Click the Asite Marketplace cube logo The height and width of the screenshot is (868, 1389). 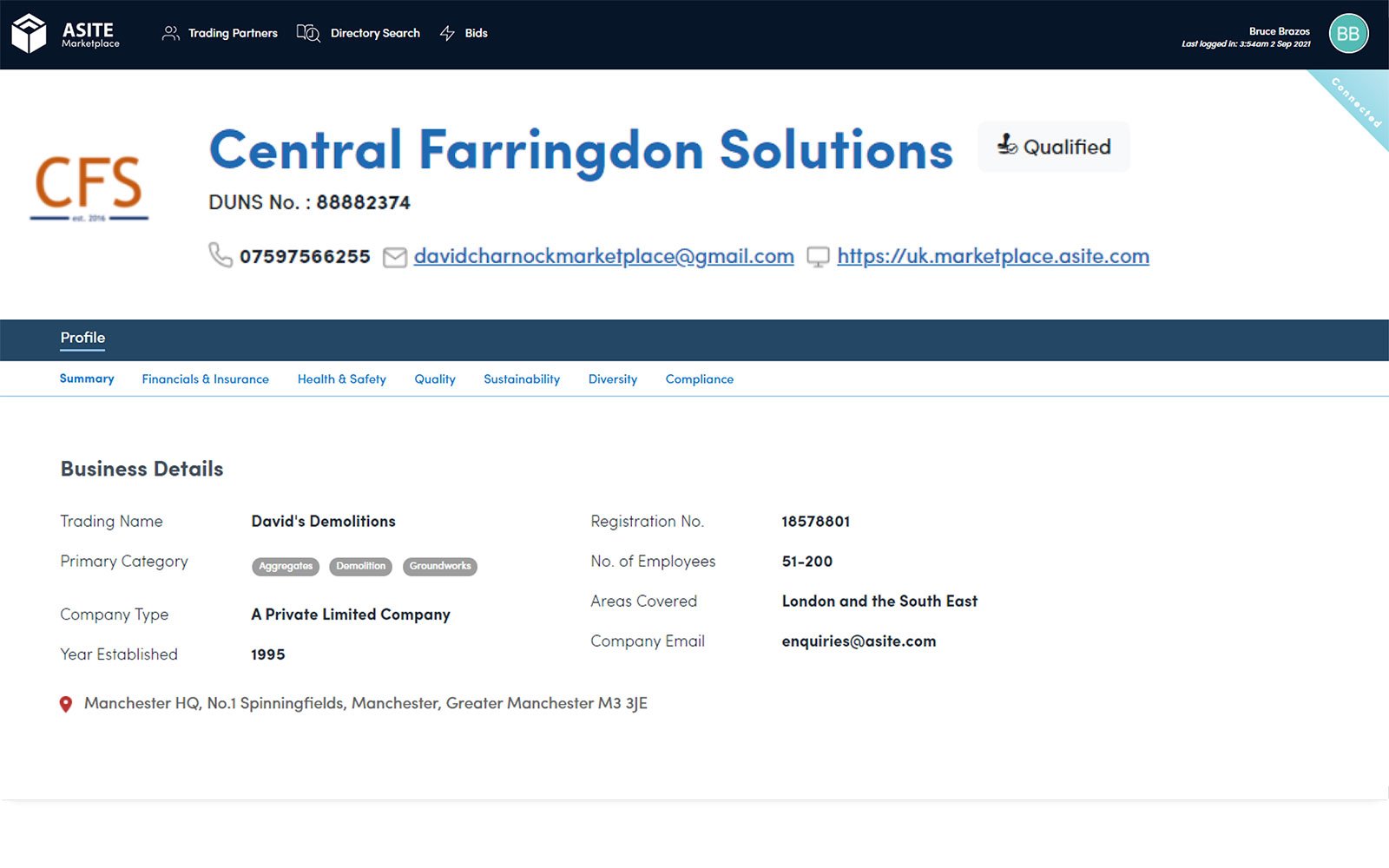tap(29, 34)
